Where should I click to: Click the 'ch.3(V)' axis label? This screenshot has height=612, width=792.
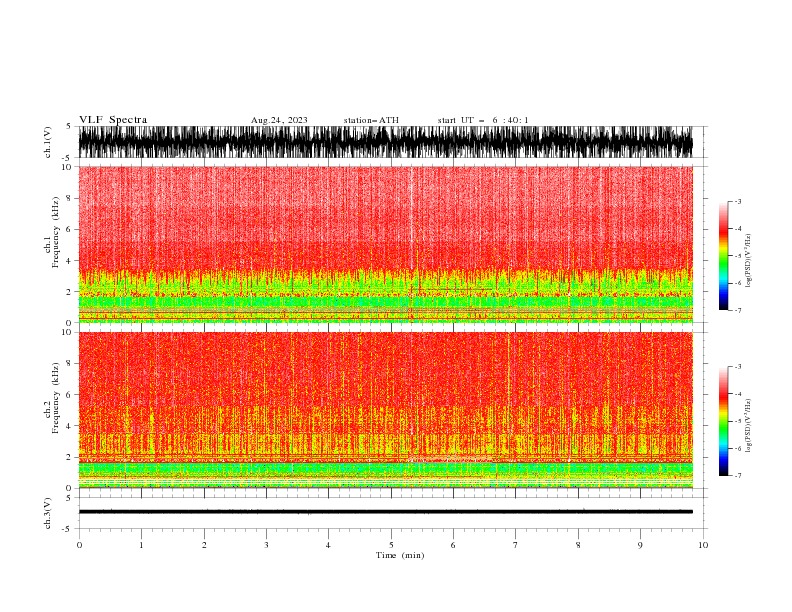(48, 513)
